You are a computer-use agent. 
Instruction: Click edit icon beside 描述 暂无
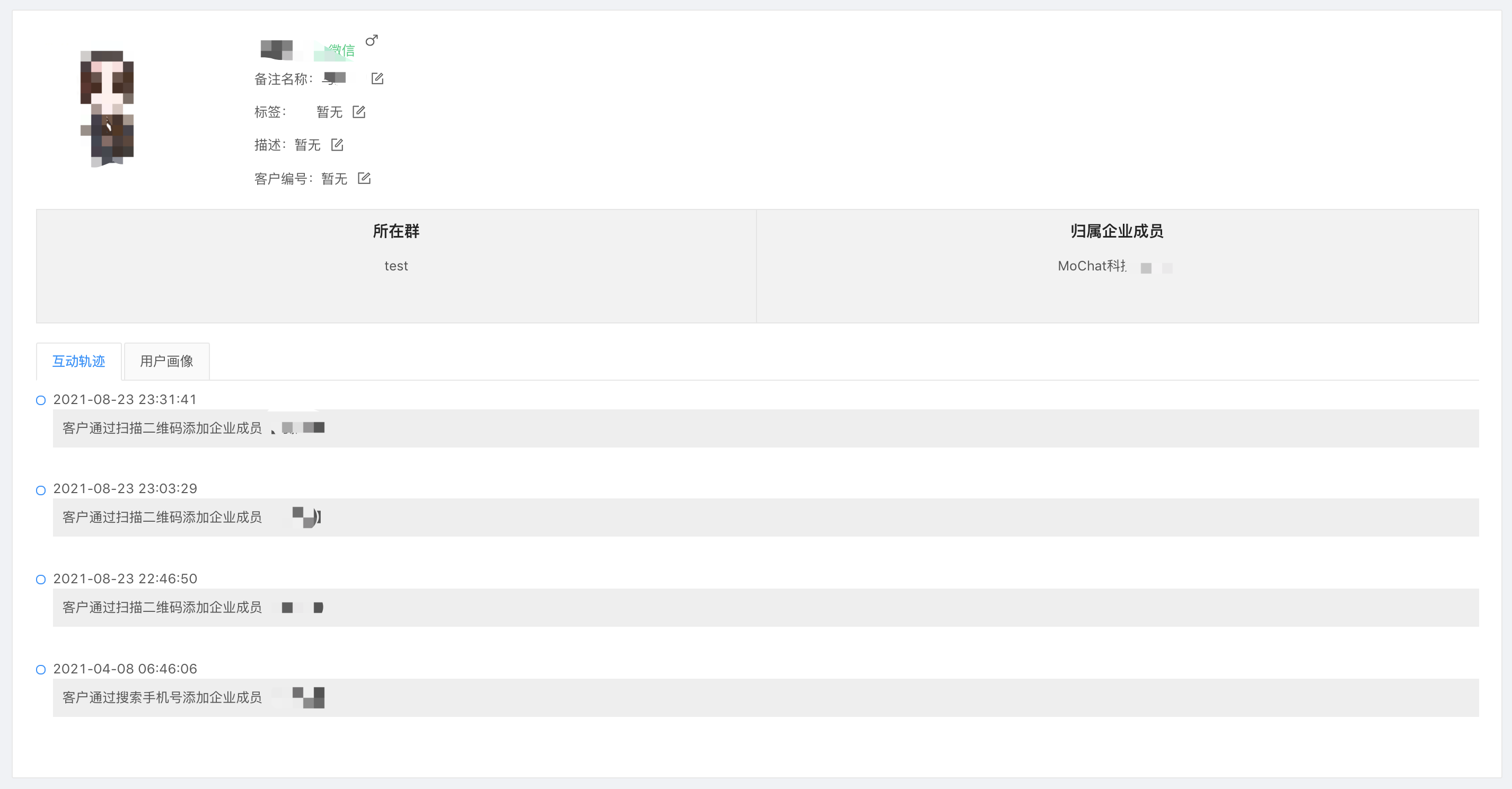click(337, 144)
